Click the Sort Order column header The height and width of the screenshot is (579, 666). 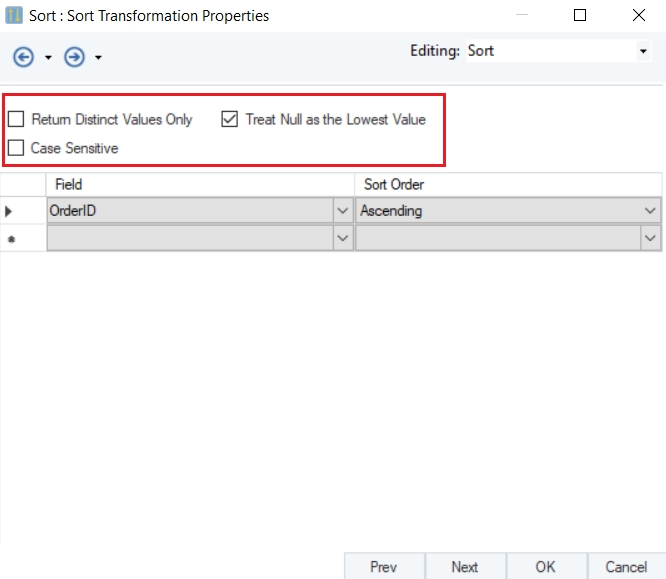(x=508, y=185)
